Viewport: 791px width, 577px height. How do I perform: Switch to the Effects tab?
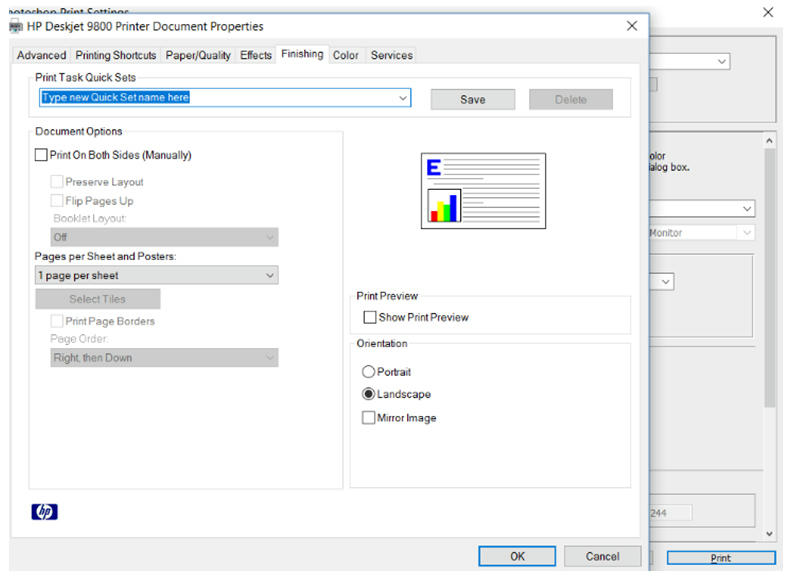click(x=256, y=55)
